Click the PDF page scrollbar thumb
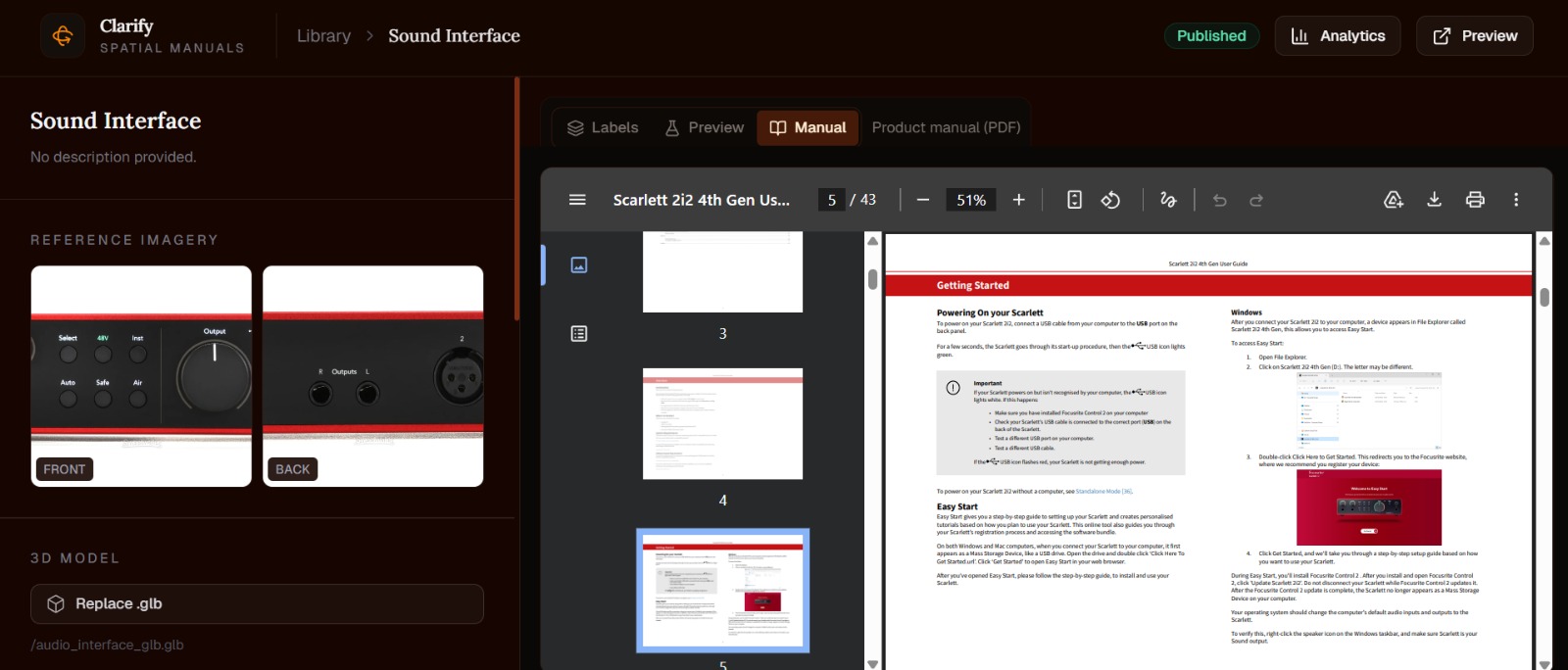1568x670 pixels. [x=1544, y=297]
